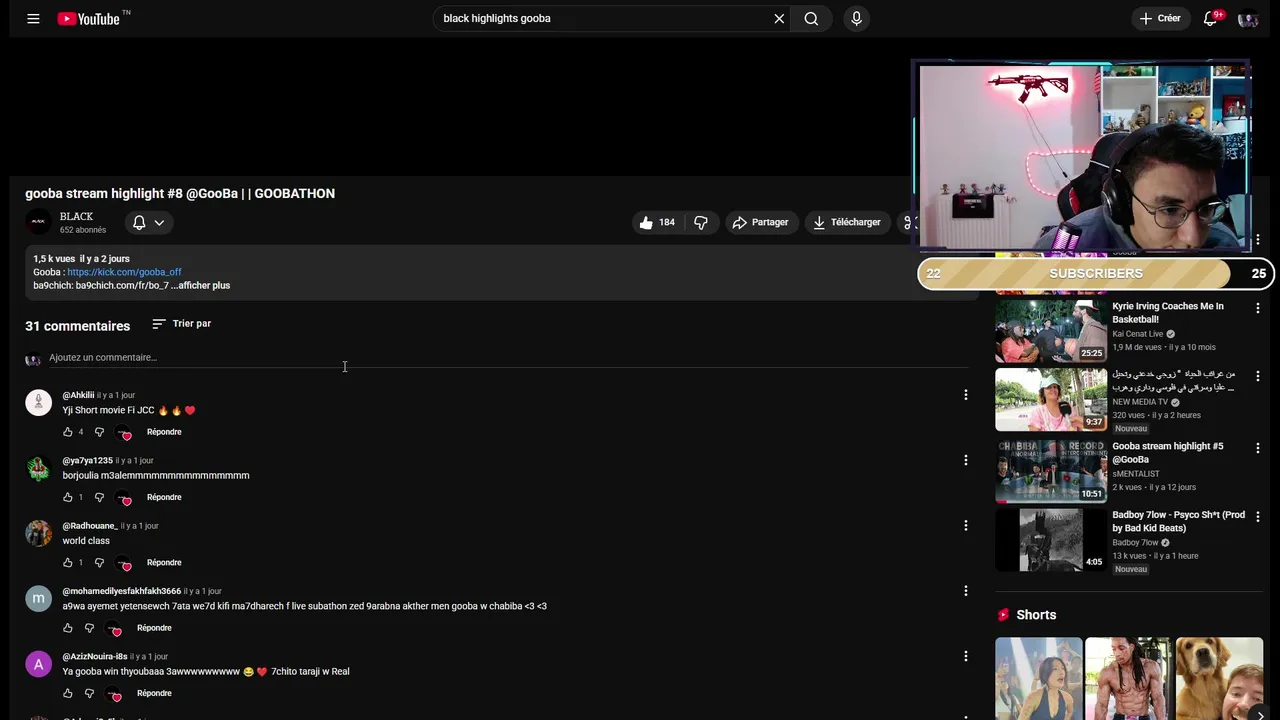Viewport: 1280px width, 720px height.
Task: Like the @mohamedilyesfakhfakh3666 comment
Action: (x=68, y=628)
